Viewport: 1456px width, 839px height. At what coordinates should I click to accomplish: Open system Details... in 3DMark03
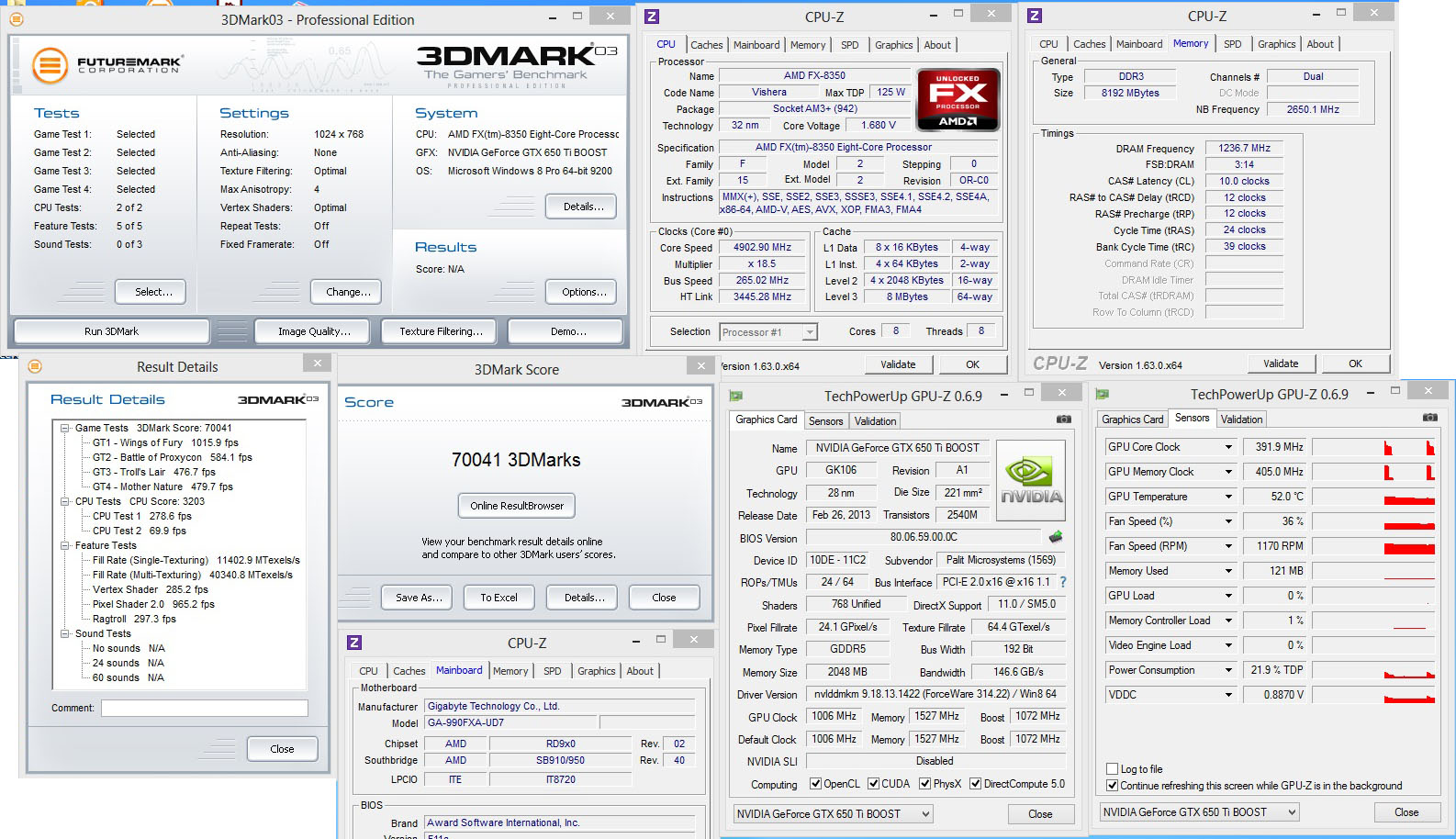tap(581, 207)
